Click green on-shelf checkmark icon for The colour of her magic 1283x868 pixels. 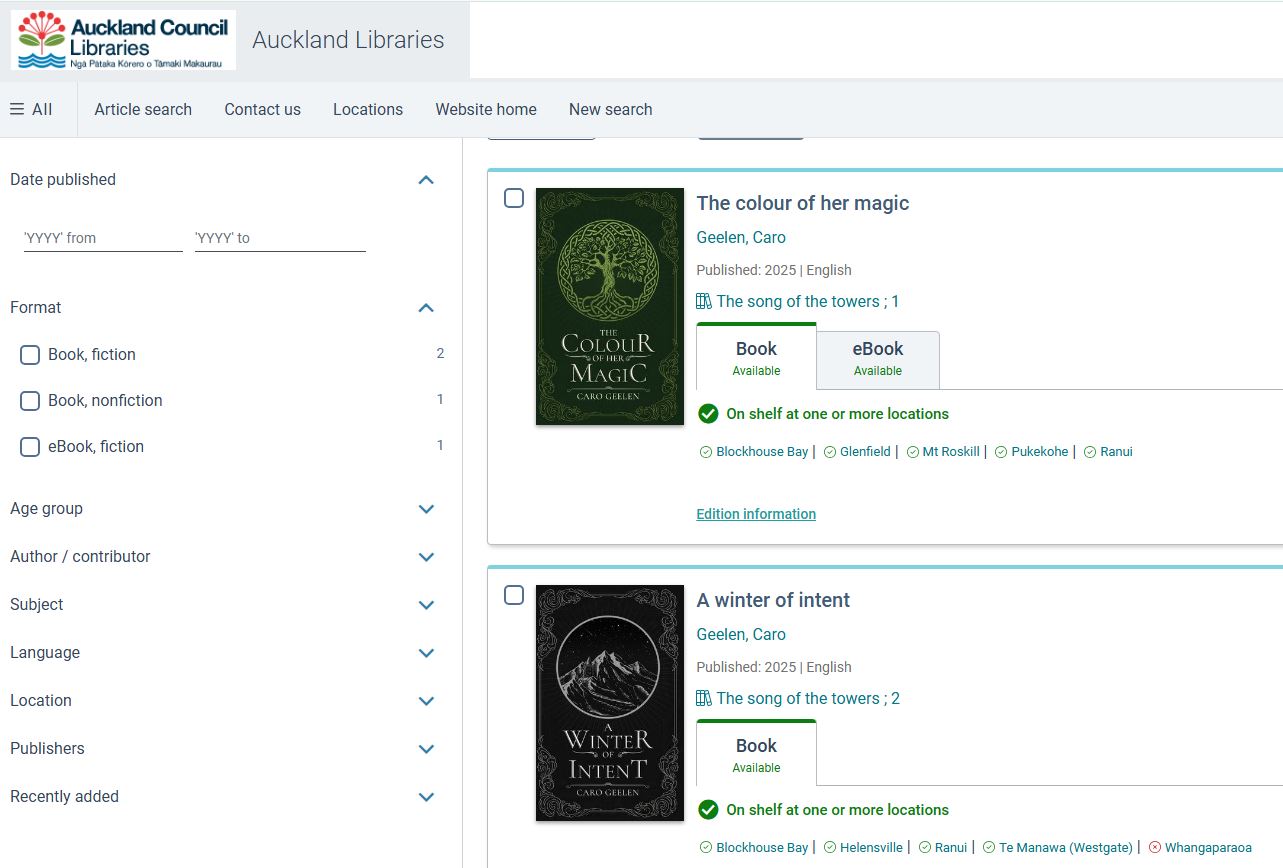click(x=708, y=414)
